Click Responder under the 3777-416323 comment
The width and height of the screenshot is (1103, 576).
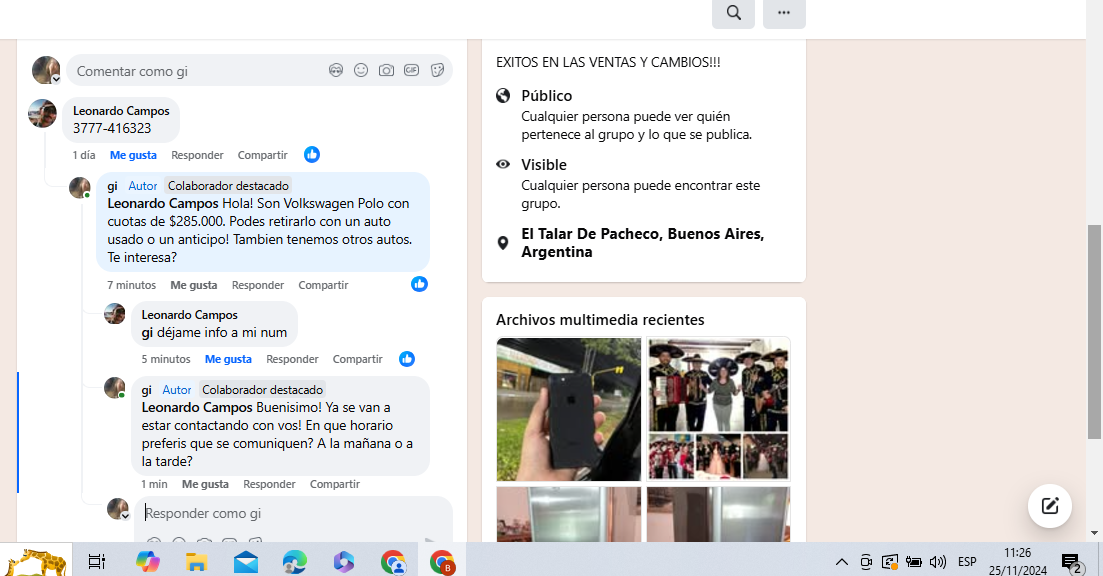pos(197,155)
